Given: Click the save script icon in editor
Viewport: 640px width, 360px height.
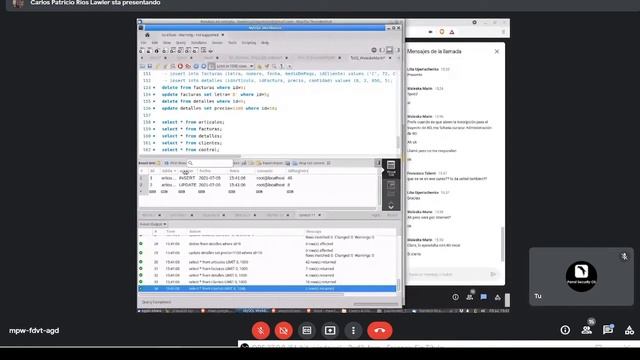Looking at the screenshot, I should click(150, 66).
